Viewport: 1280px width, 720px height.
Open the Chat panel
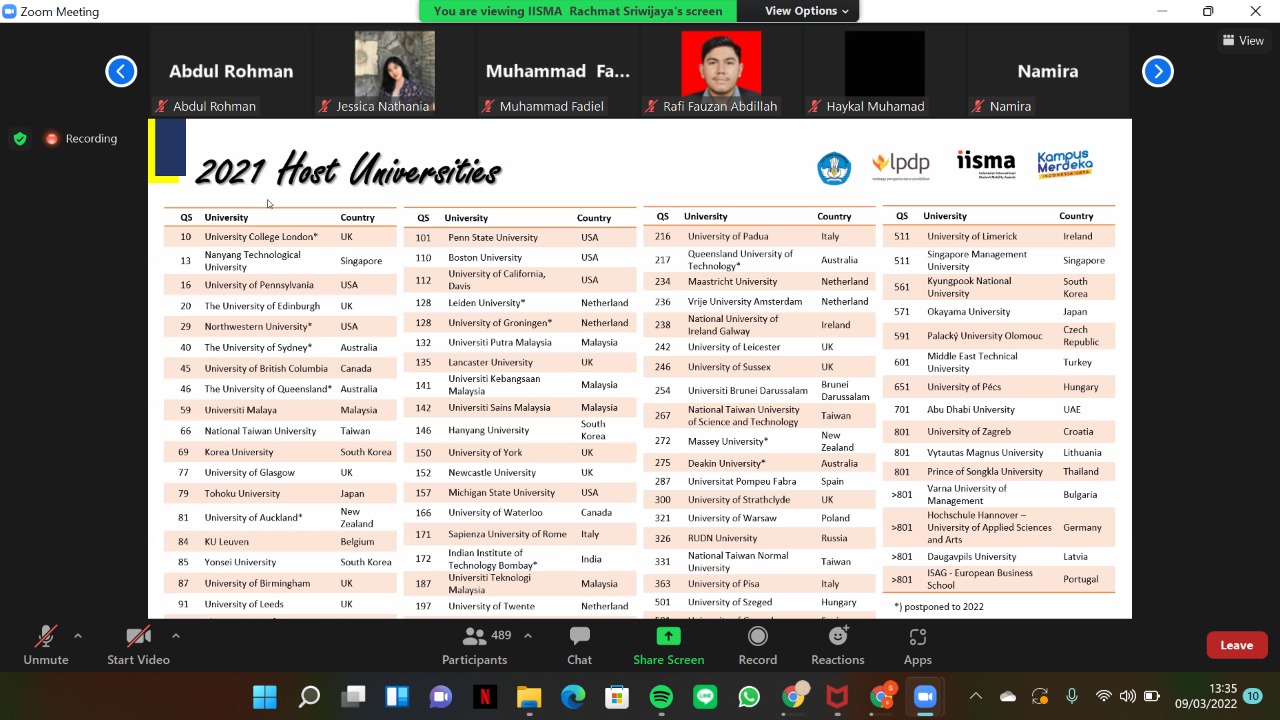click(579, 645)
